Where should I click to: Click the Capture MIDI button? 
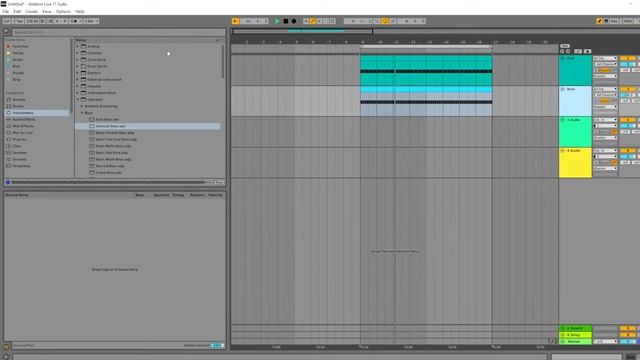tap(326, 21)
